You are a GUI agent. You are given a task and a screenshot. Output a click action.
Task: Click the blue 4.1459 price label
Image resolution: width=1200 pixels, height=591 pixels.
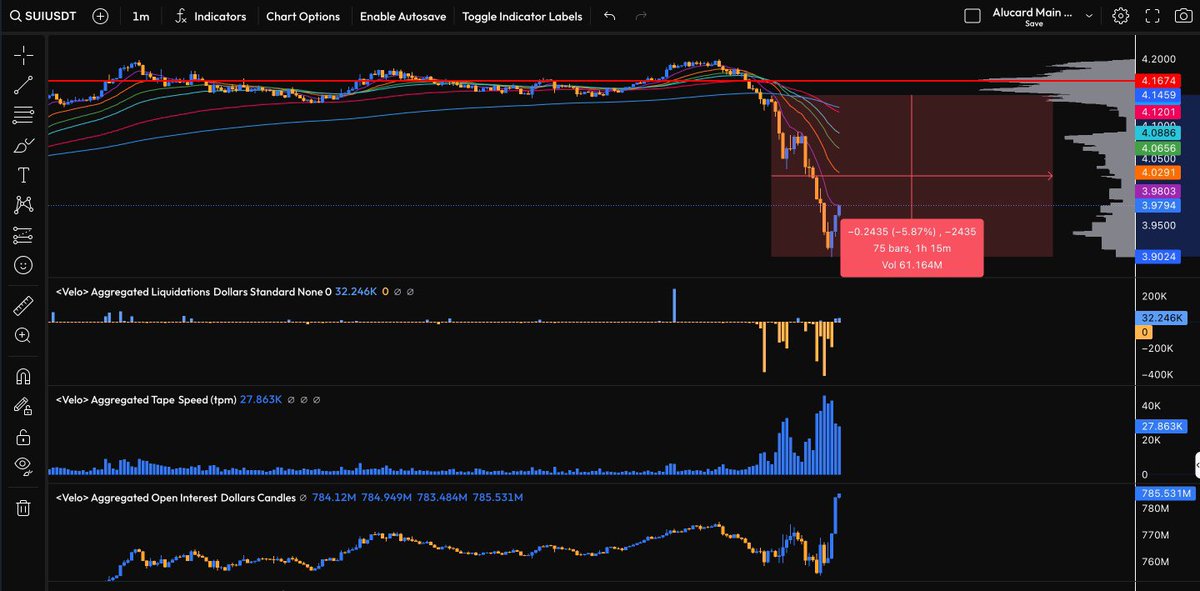point(1157,94)
